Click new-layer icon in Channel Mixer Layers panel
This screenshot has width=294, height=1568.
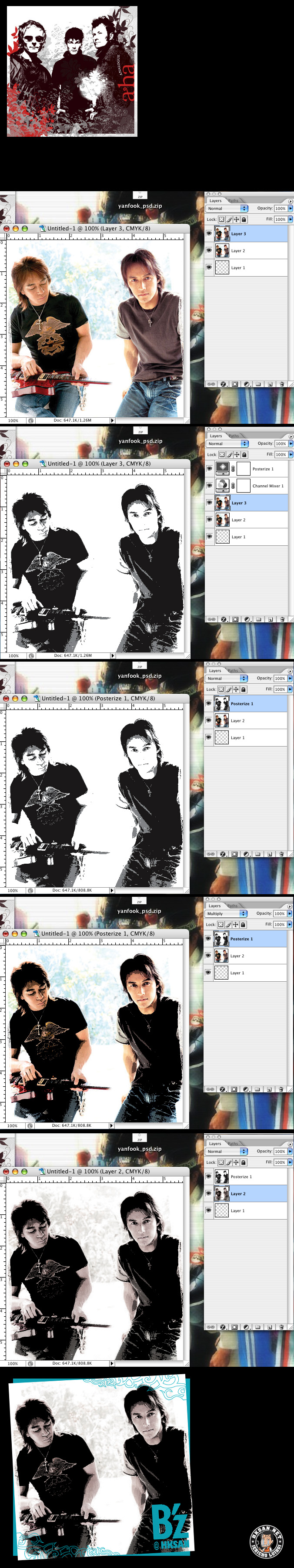(x=271, y=620)
